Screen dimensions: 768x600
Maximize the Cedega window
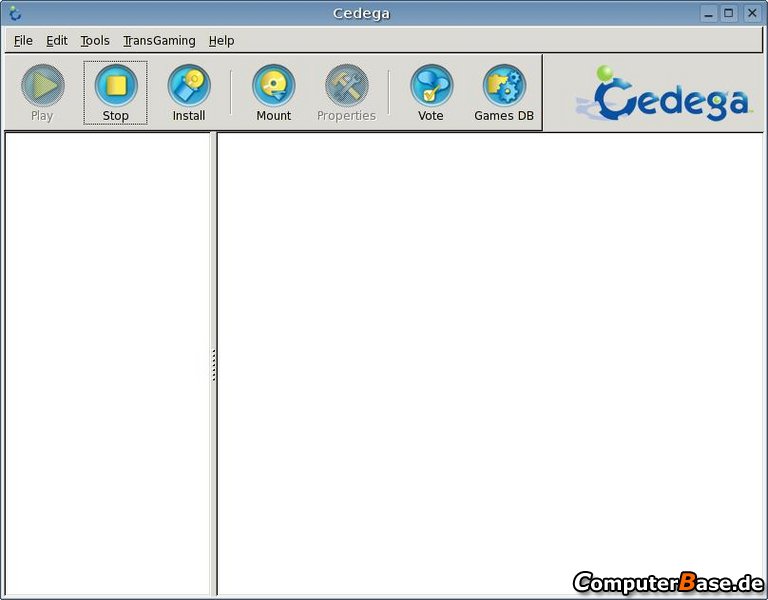(729, 13)
